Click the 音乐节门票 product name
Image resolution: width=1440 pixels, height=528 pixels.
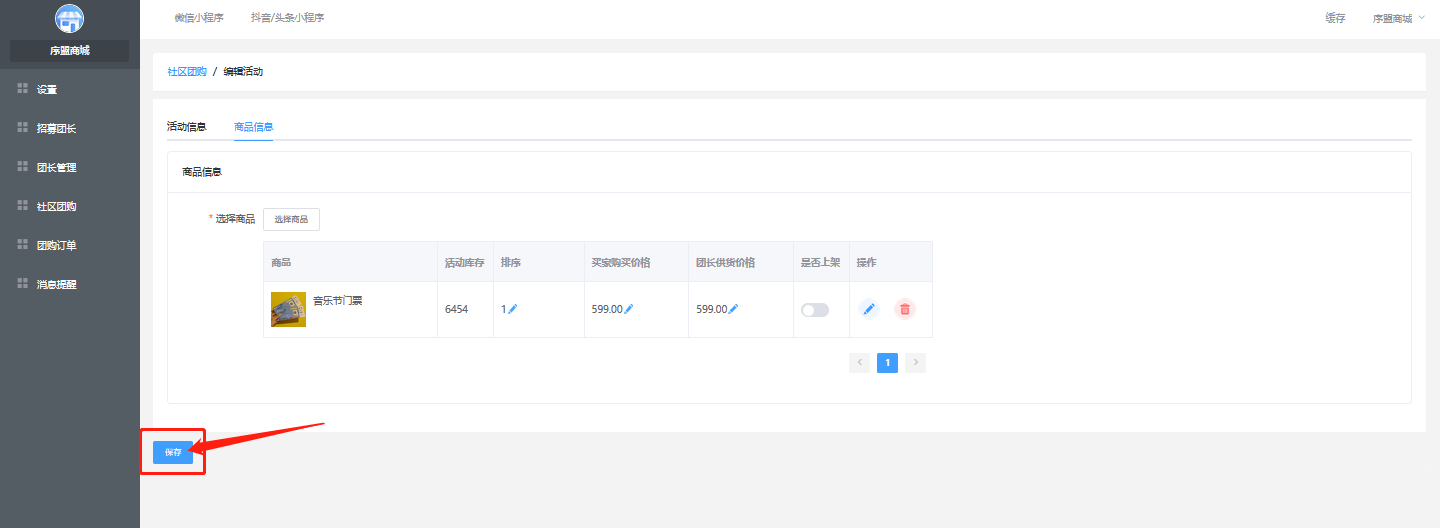pos(337,300)
